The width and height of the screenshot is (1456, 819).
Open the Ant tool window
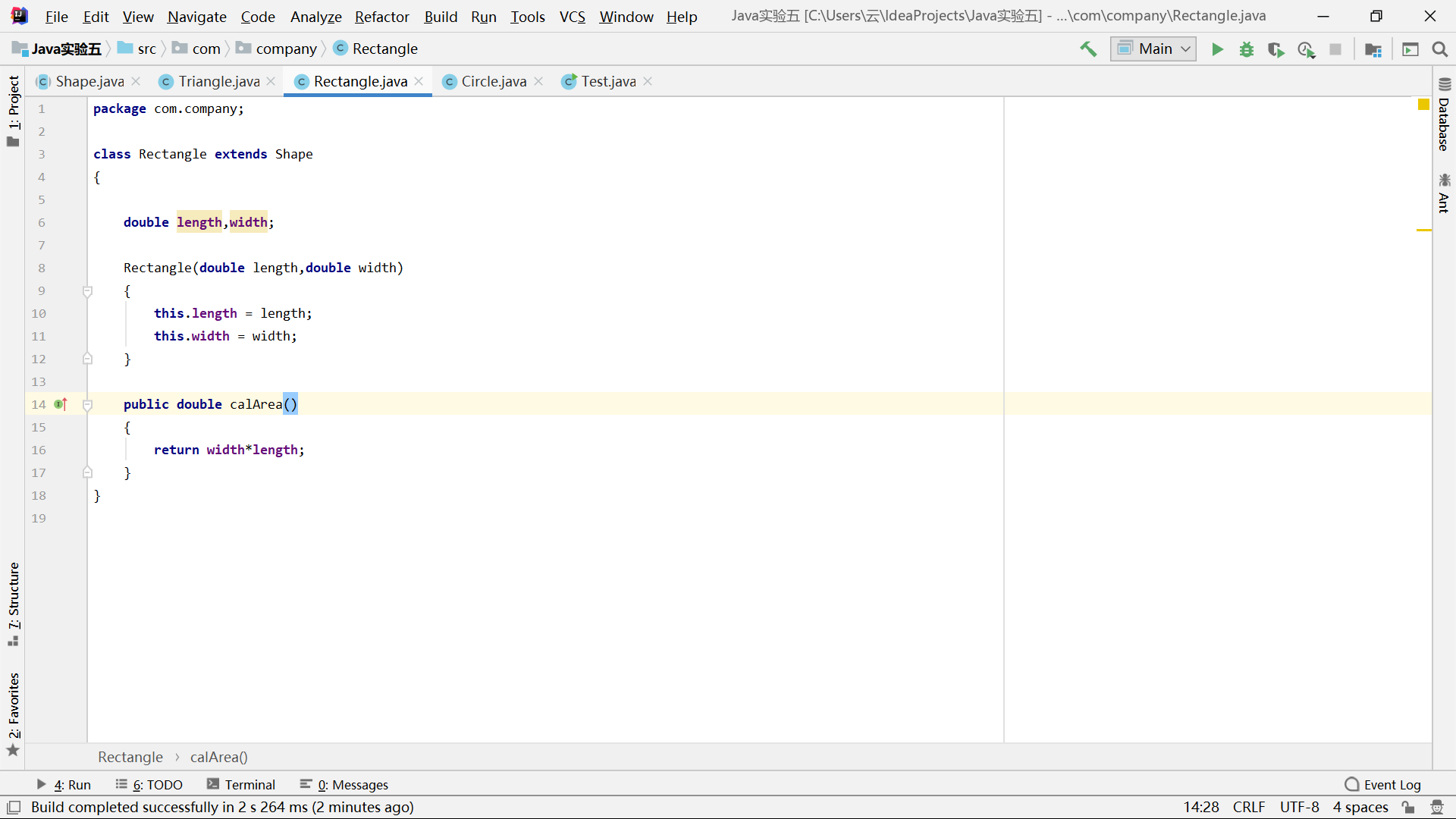1444,193
